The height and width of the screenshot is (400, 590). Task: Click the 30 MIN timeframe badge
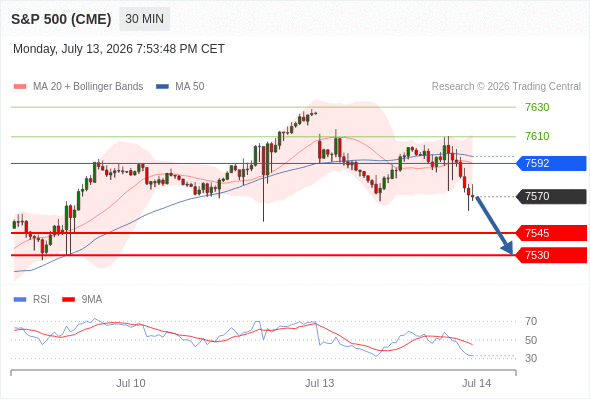[144, 19]
